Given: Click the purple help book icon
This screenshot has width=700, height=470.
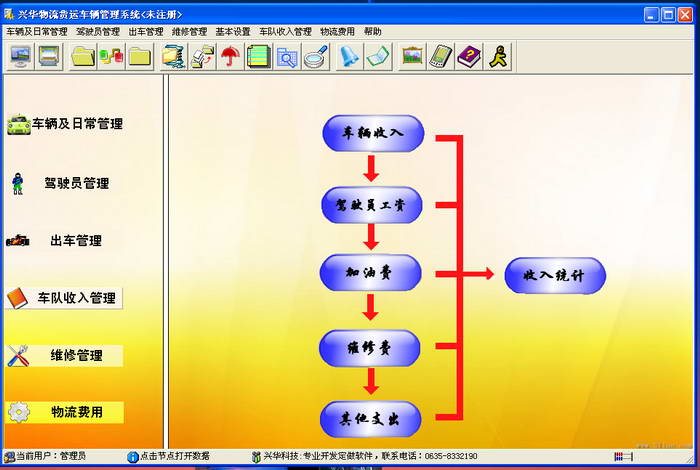Looking at the screenshot, I should point(469,57).
